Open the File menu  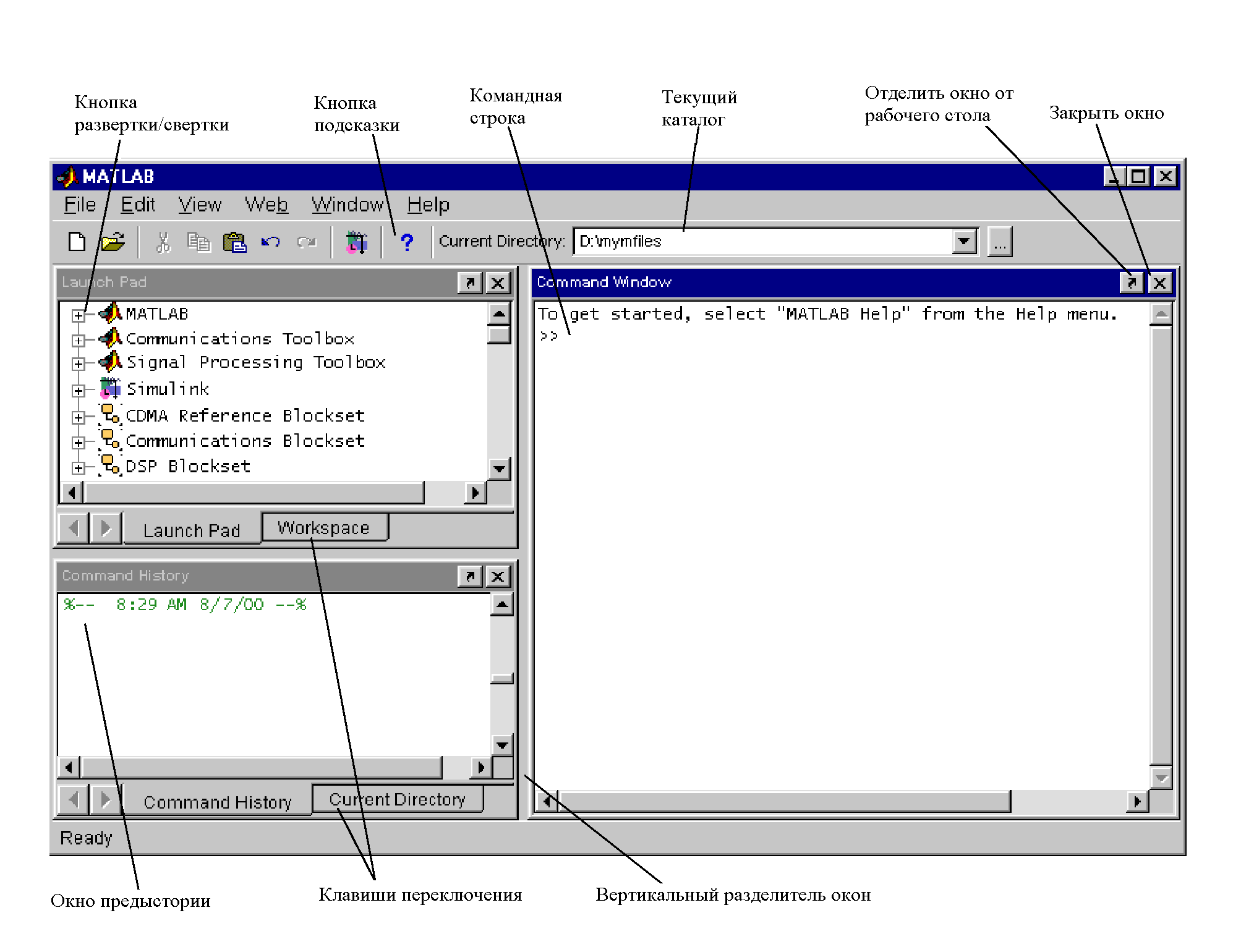tap(80, 205)
